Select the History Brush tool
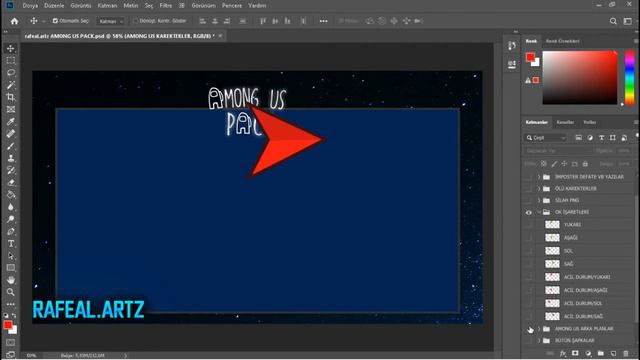The height and width of the screenshot is (360, 640). [x=11, y=170]
